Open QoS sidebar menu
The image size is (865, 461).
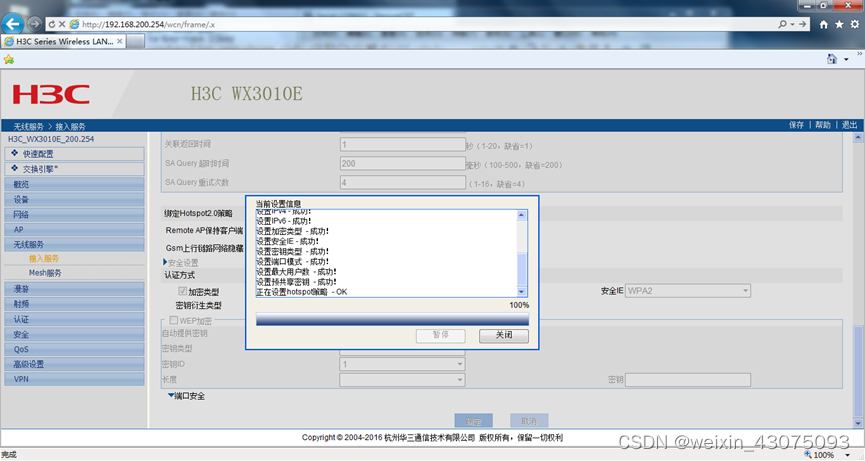(74, 349)
